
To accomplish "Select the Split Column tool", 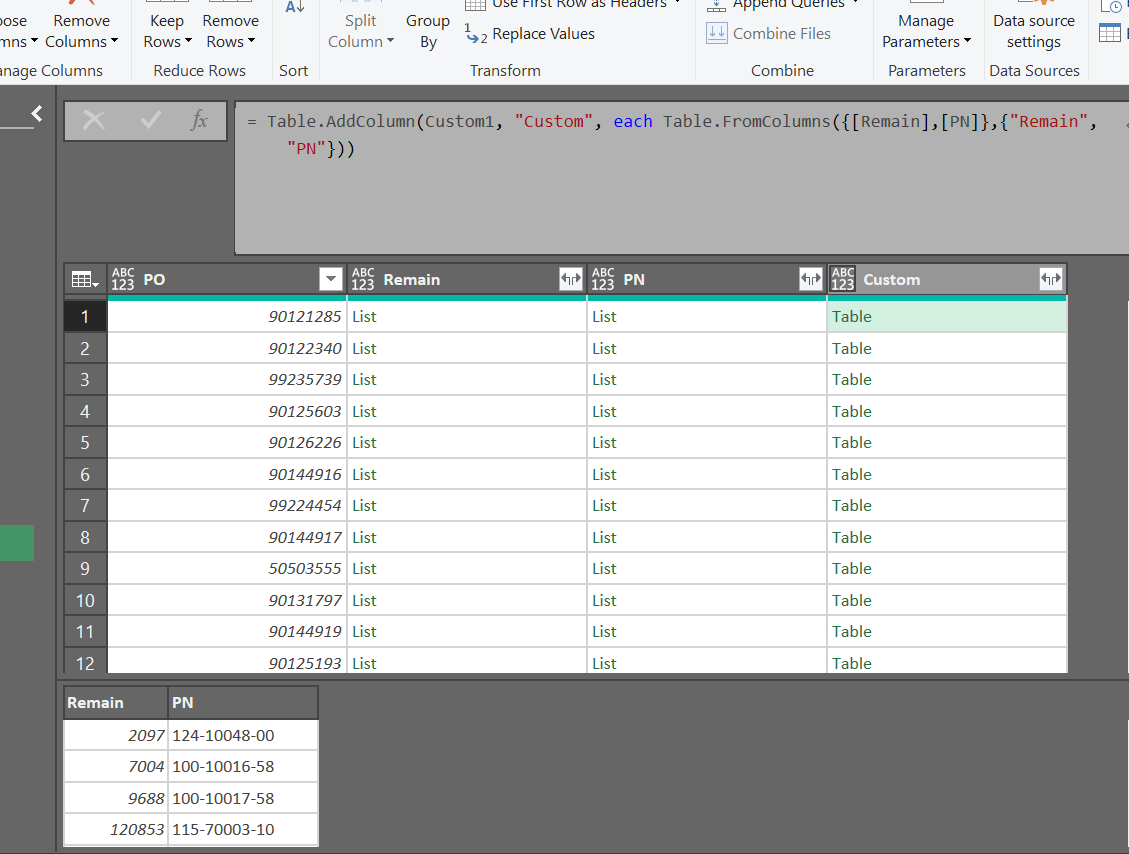I will coord(361,31).
